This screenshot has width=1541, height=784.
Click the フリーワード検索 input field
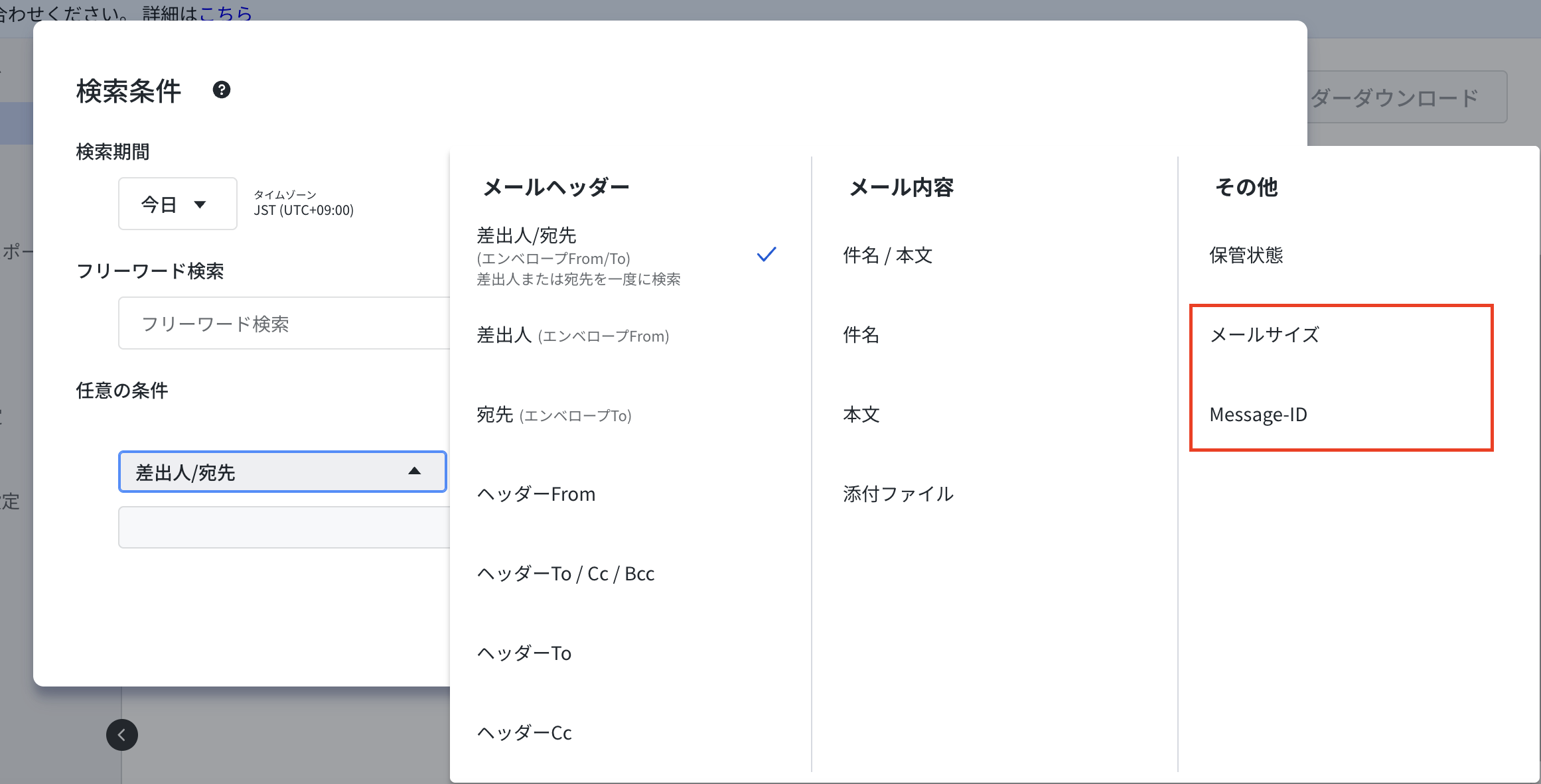[x=285, y=323]
